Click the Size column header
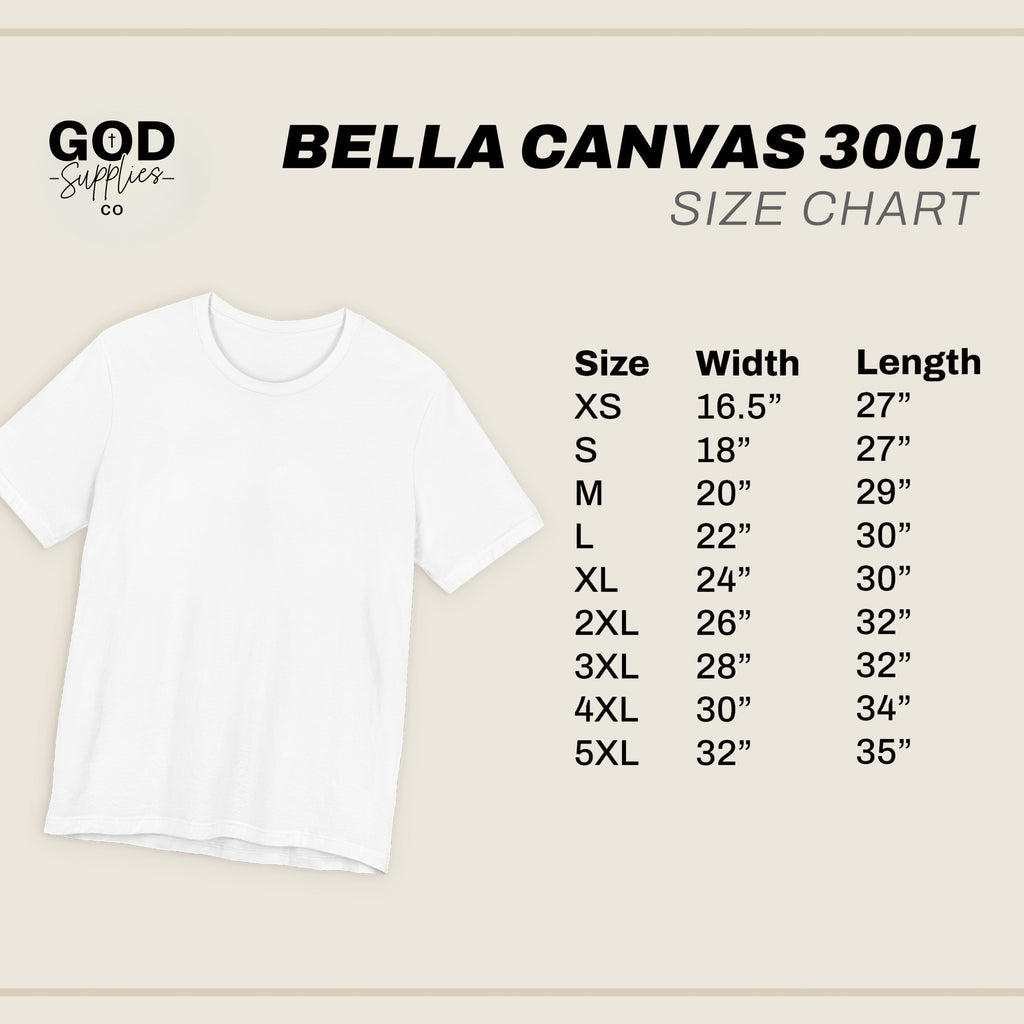Image resolution: width=1024 pixels, height=1024 pixels. tap(611, 363)
